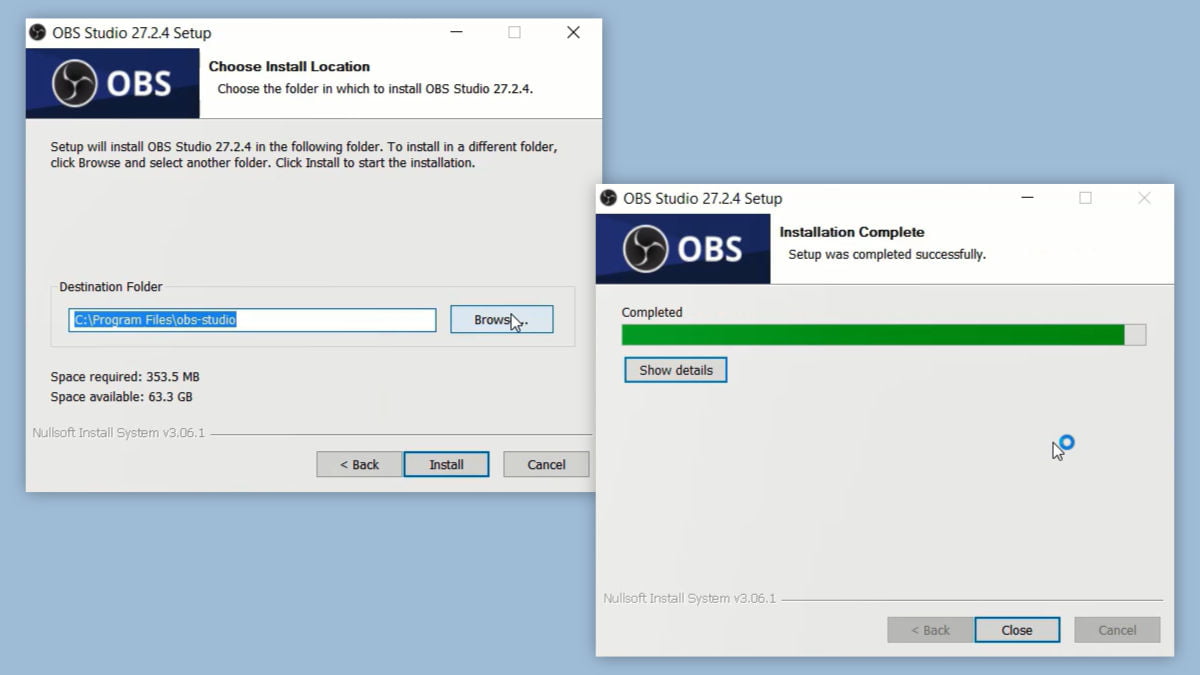Viewport: 1200px width, 675px height.
Task: Click the 'Space available: 63.3 GB' text
Action: (122, 397)
